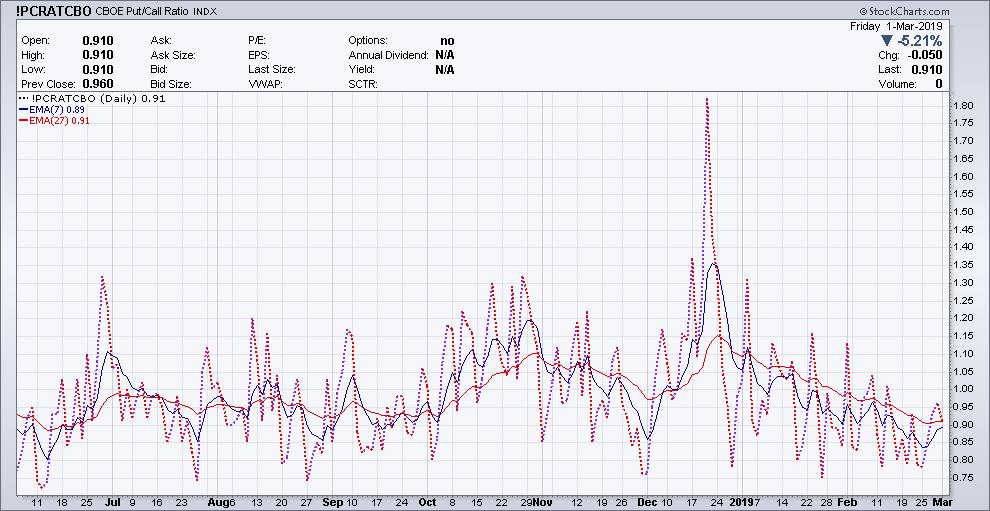Click the 1.00 level on price axis
Viewport: 990px width, 511px height.
[x=963, y=389]
